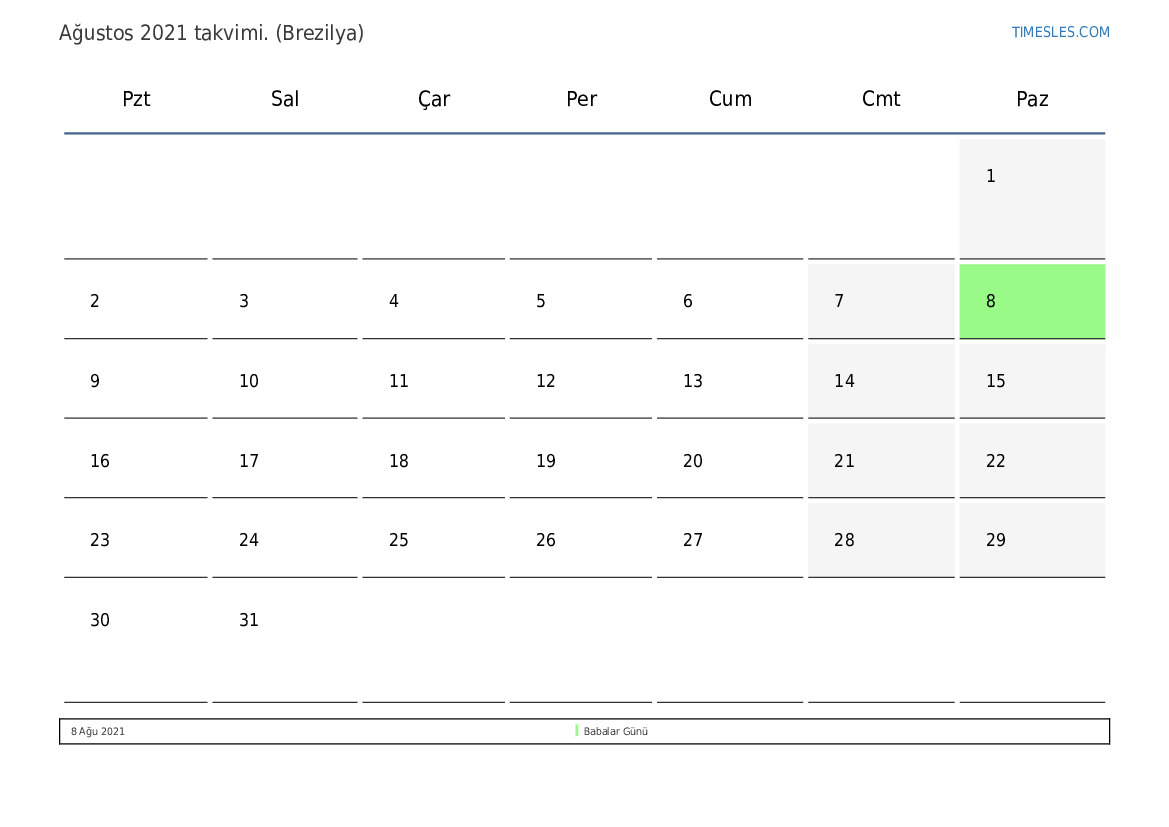Pick Monday the 23rd cell

(x=136, y=540)
